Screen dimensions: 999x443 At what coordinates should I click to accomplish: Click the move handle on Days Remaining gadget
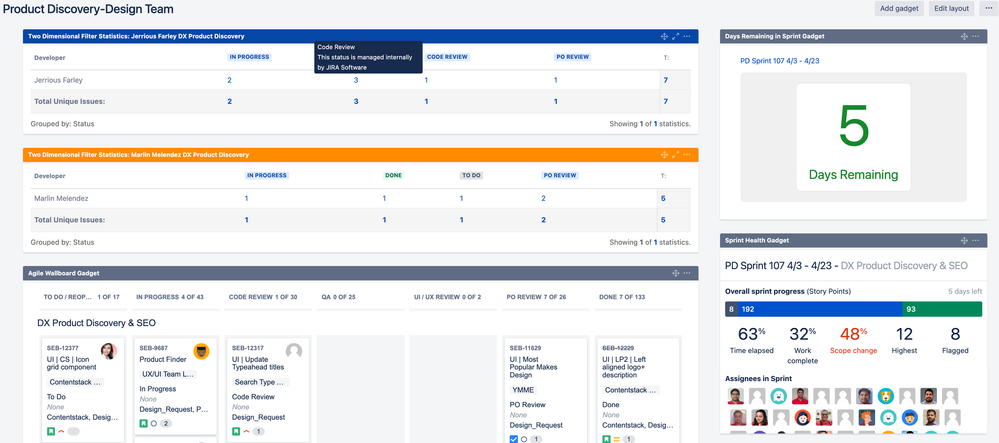pos(965,36)
